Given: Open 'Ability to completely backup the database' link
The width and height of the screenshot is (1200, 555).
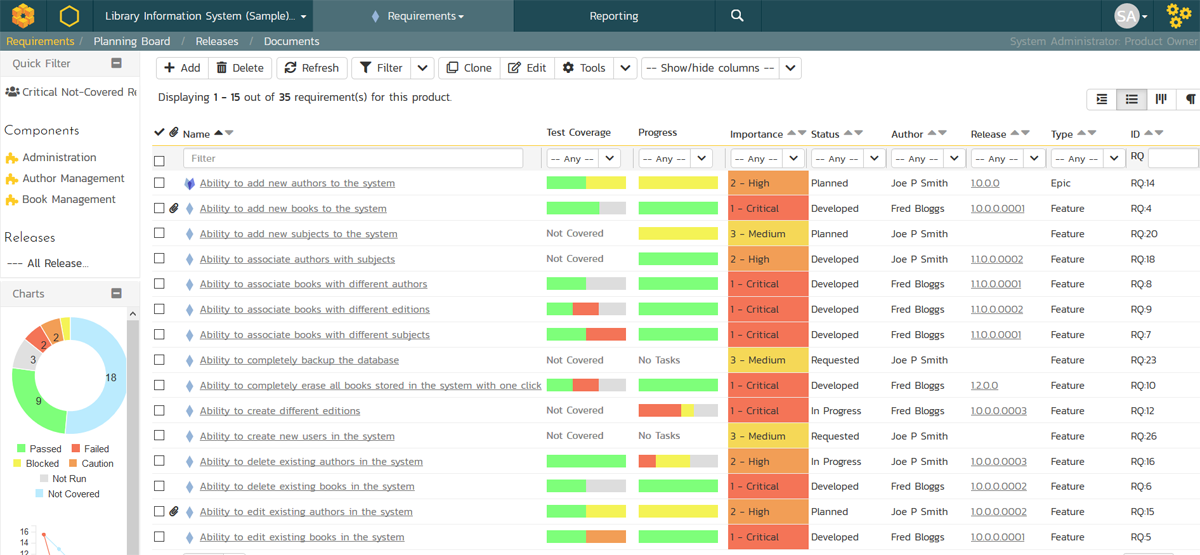Looking at the screenshot, I should pyautogui.click(x=299, y=360).
